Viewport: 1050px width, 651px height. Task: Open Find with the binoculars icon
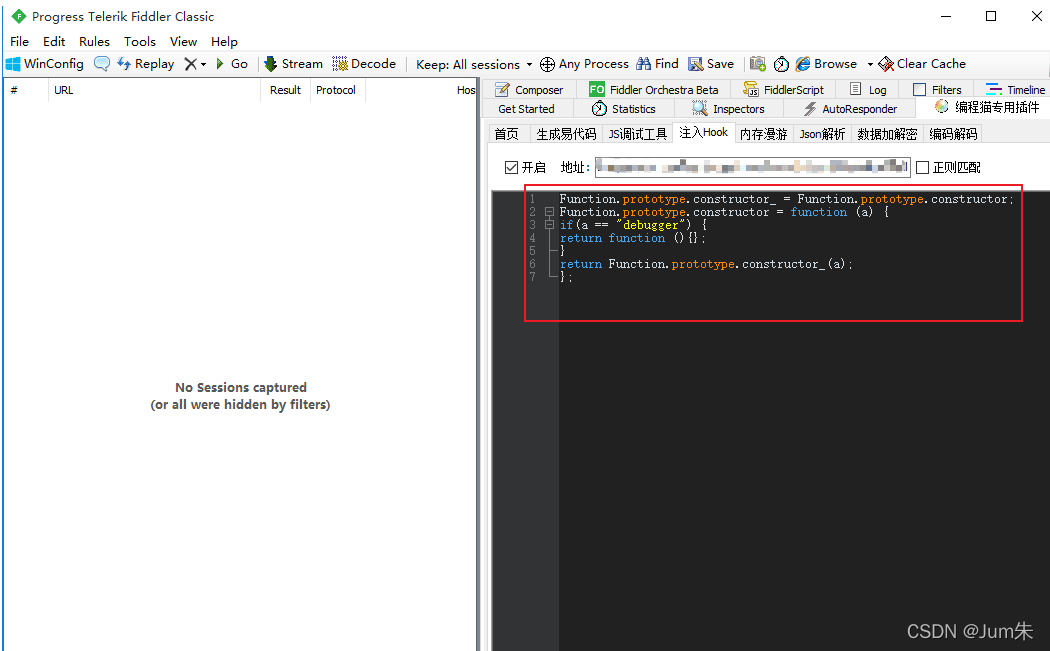(x=644, y=64)
